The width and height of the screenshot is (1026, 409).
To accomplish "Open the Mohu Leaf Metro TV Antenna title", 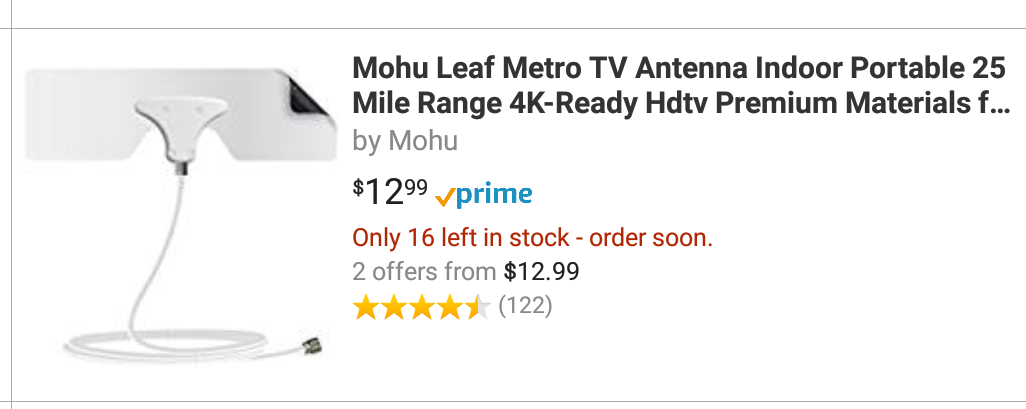I will point(680,71).
